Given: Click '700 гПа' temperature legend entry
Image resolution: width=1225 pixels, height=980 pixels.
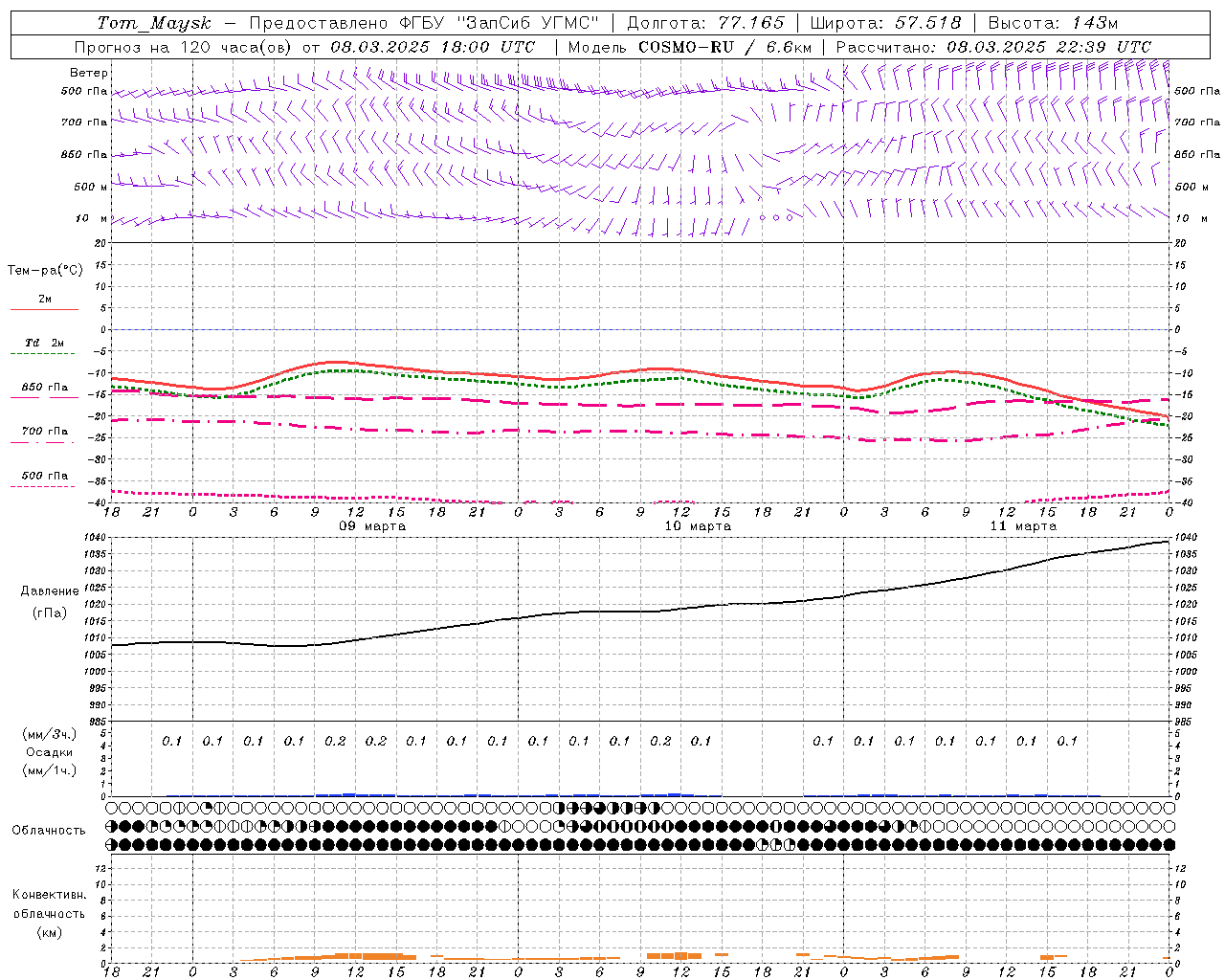Looking at the screenshot, I should 45,432.
